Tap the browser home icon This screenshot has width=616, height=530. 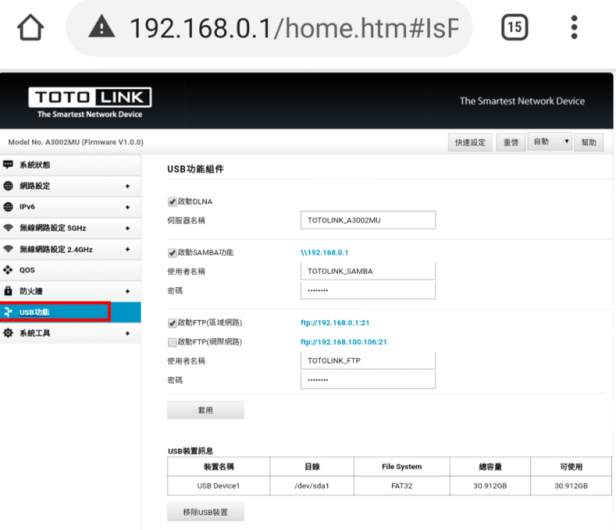tap(30, 28)
